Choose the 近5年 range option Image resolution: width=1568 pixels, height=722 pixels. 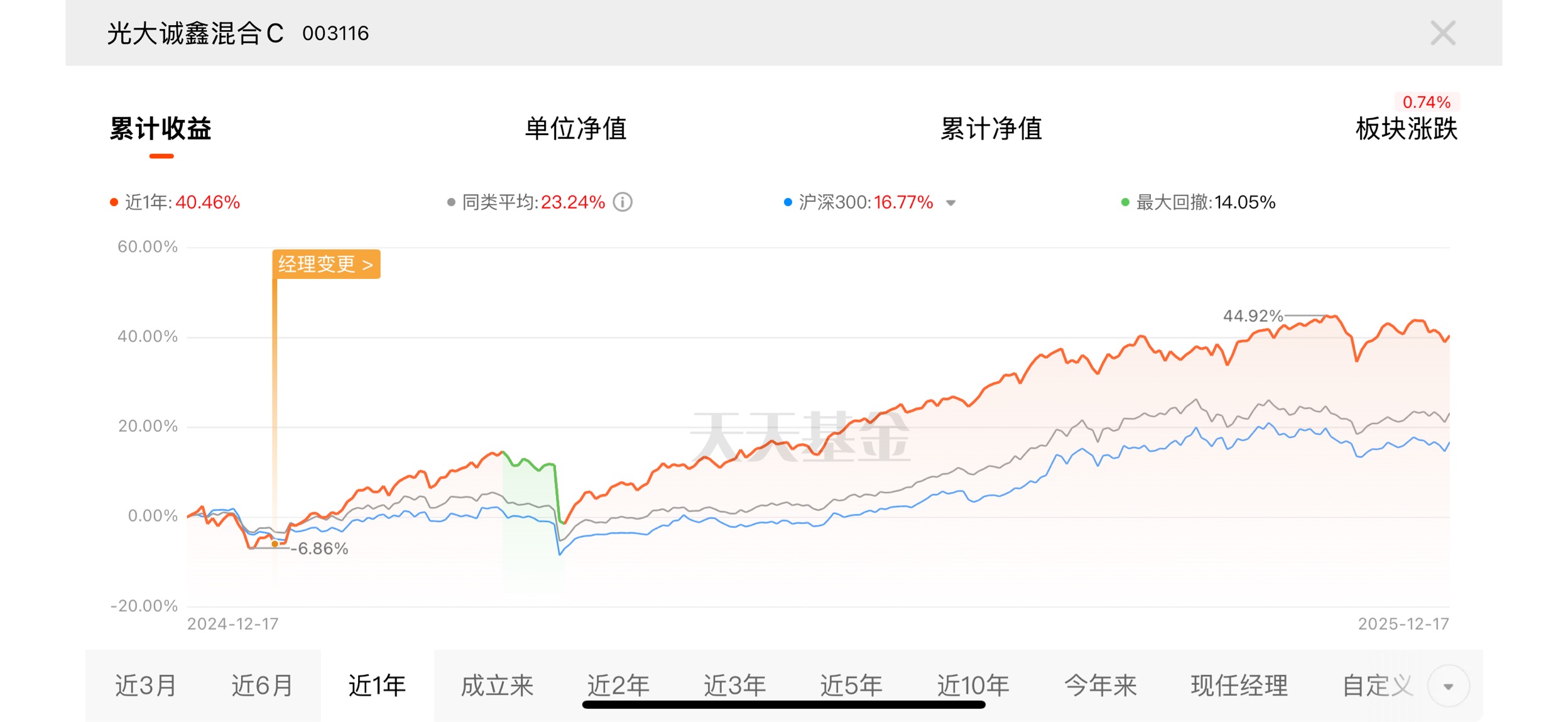pyautogui.click(x=851, y=686)
